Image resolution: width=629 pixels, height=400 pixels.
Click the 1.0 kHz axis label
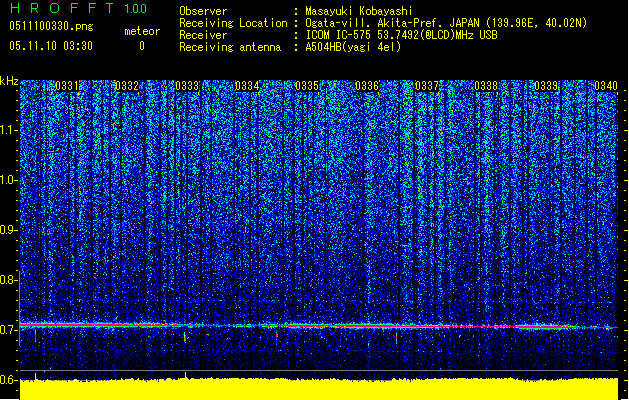(x=9, y=180)
